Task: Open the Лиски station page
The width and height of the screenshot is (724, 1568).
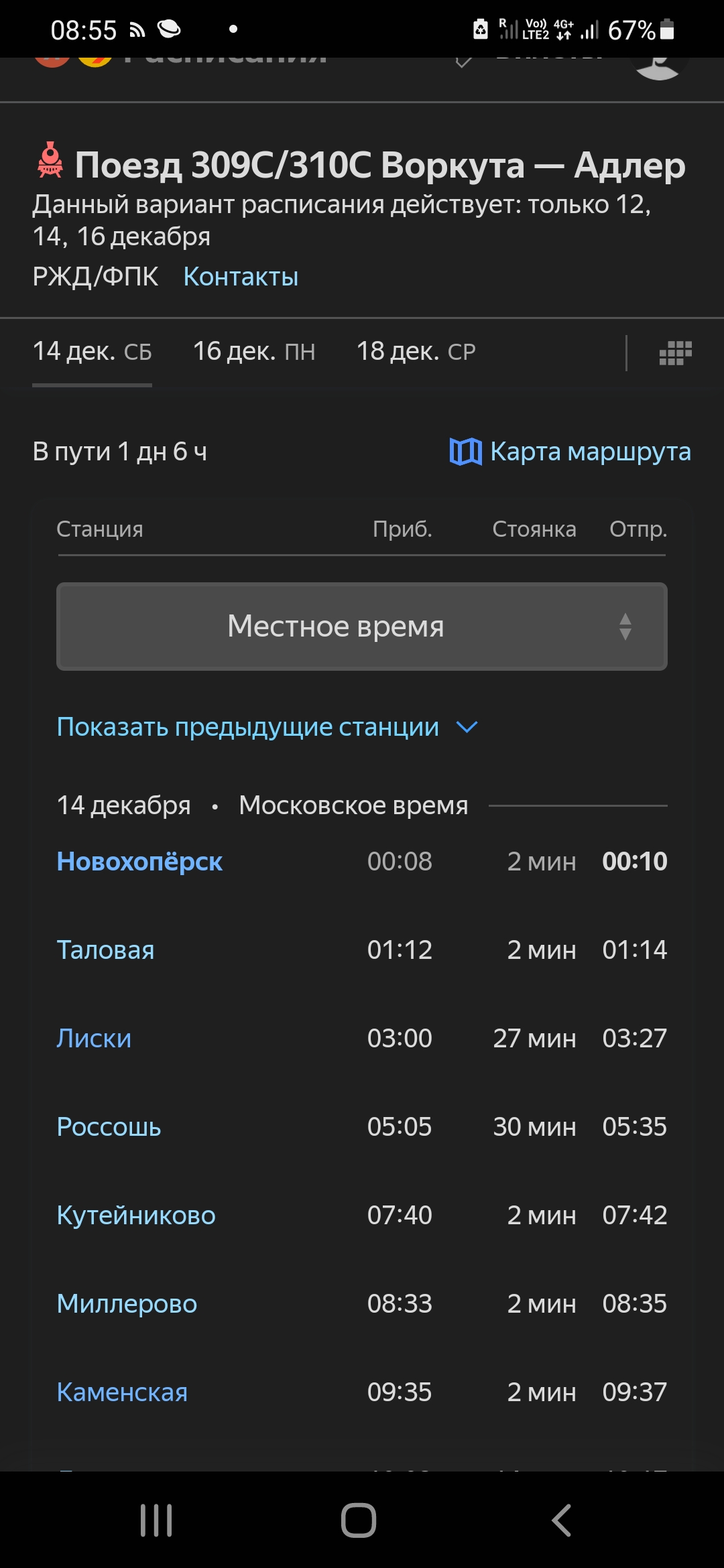Action: [94, 1039]
